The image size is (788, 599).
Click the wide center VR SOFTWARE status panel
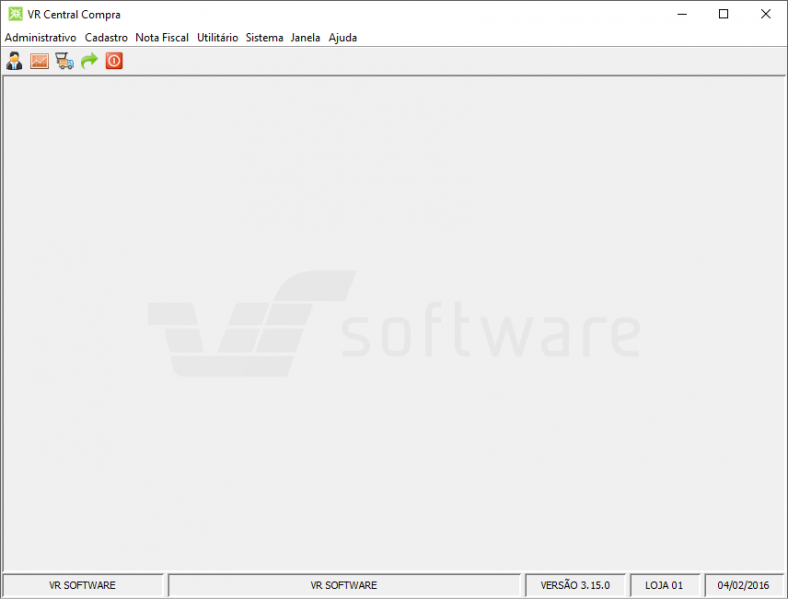(x=344, y=585)
